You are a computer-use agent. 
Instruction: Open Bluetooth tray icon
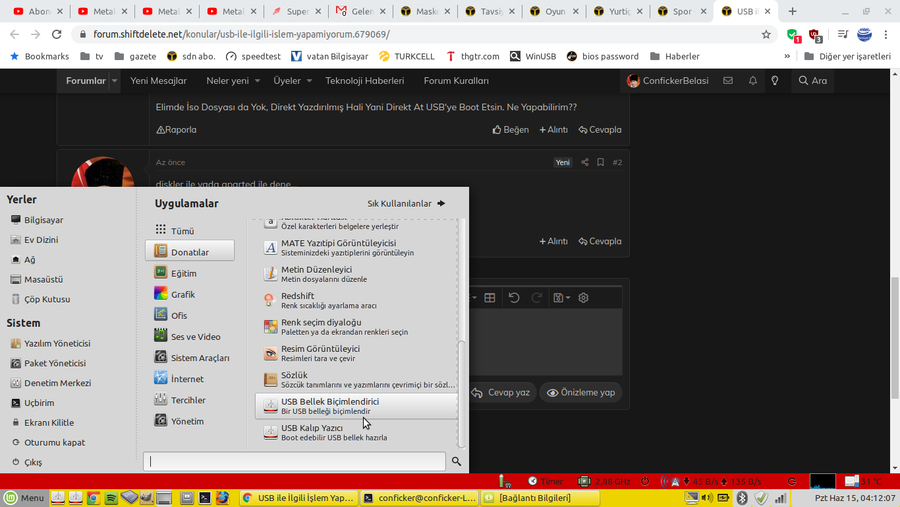tap(742, 498)
